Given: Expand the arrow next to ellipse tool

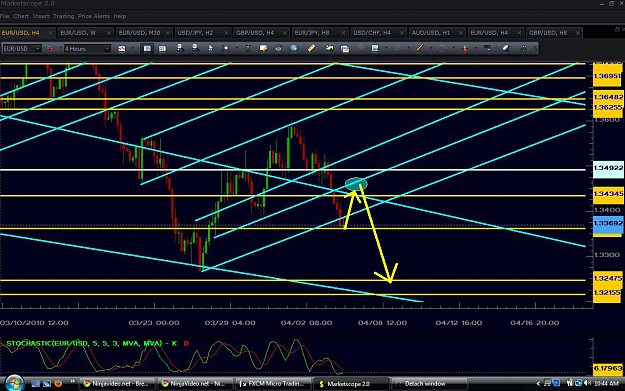Looking at the screenshot, I should (454, 48).
